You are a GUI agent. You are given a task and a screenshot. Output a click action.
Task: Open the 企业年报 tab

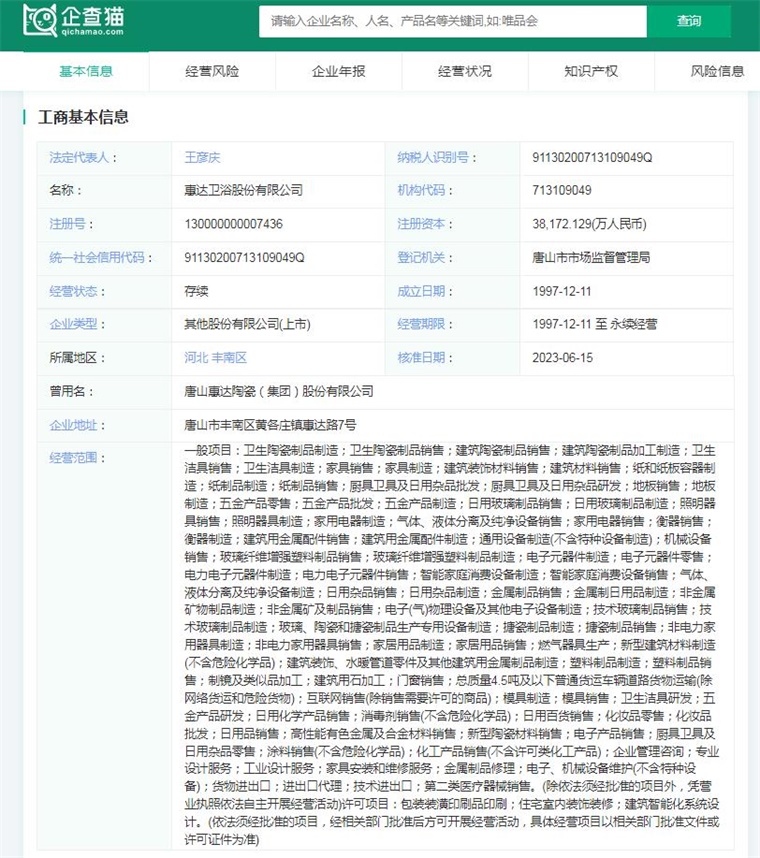[339, 71]
